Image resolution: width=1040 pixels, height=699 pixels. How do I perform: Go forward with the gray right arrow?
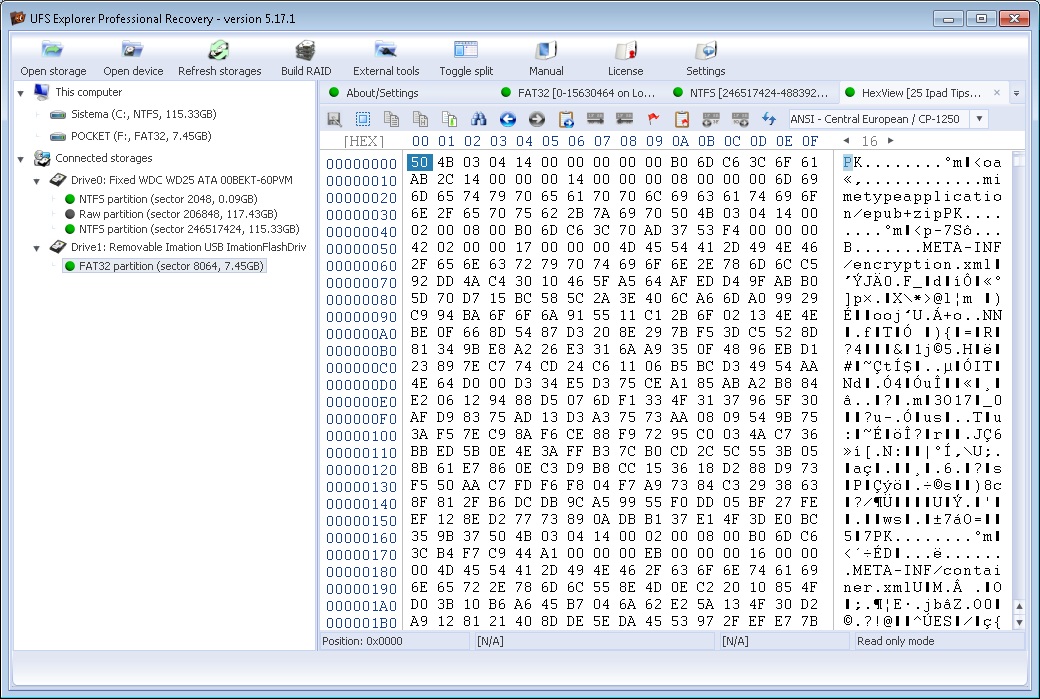point(537,119)
